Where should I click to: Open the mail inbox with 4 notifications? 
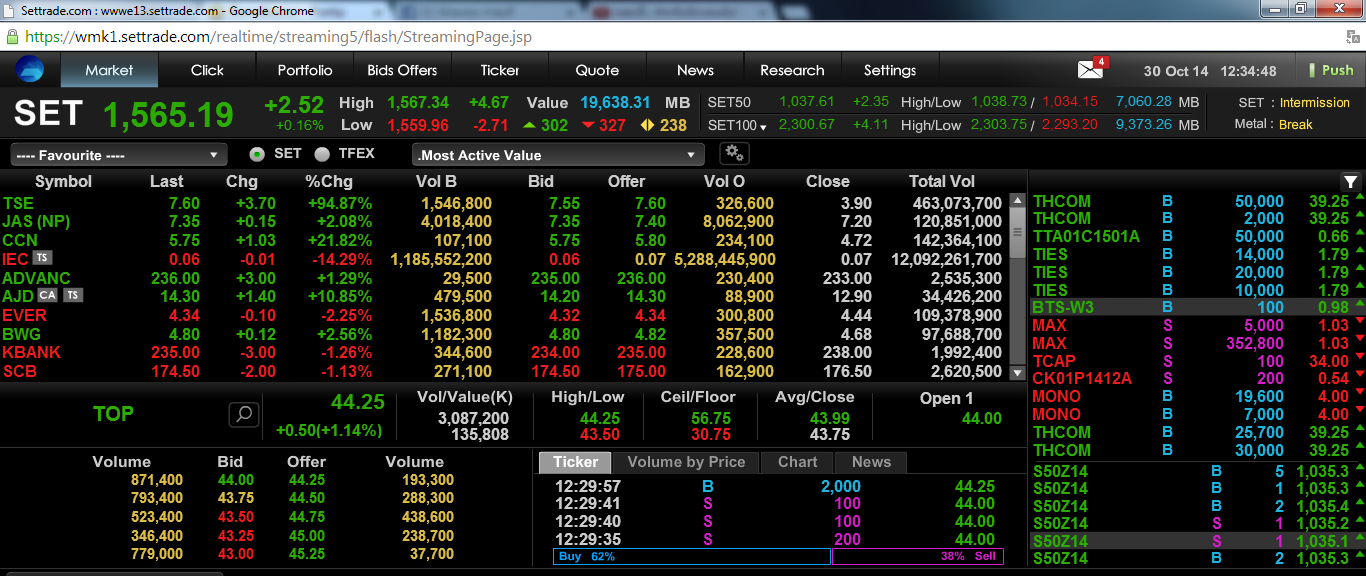tap(1090, 70)
